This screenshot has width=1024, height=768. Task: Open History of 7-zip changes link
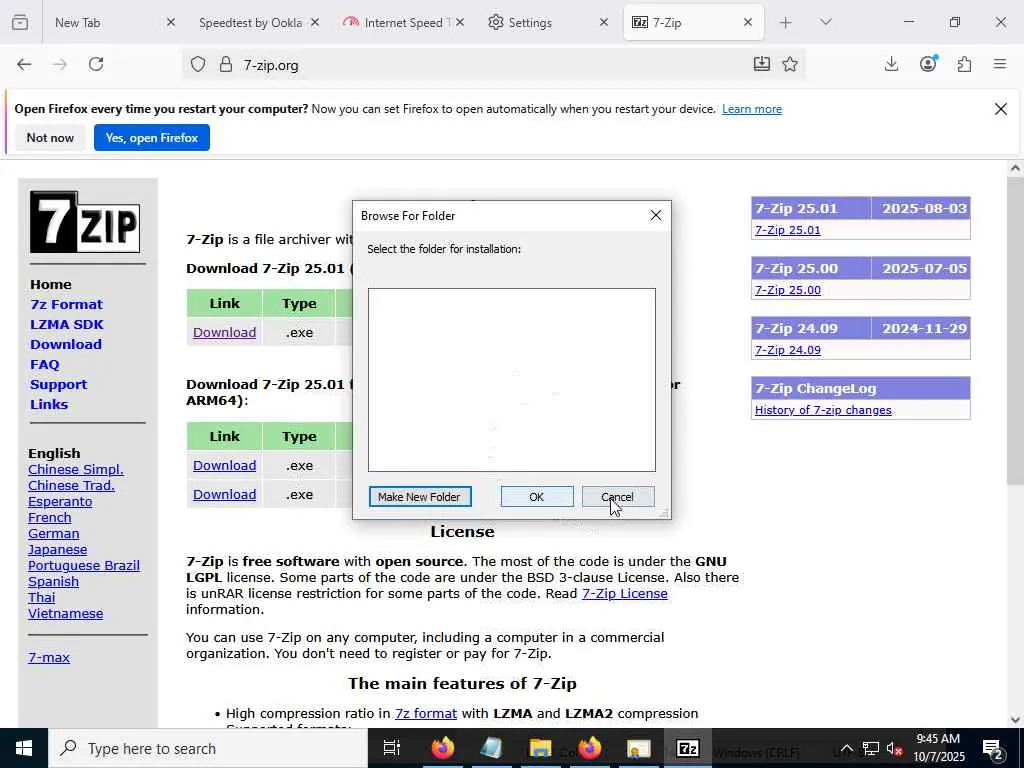pos(823,410)
